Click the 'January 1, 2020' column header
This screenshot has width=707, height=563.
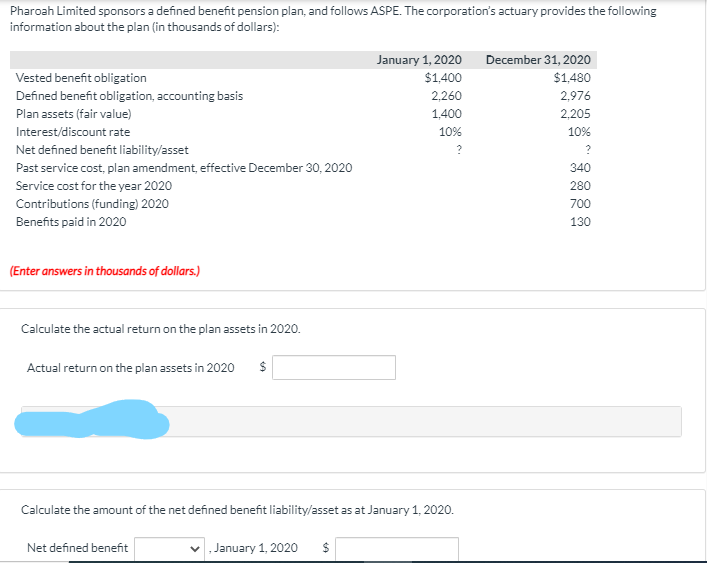419,60
